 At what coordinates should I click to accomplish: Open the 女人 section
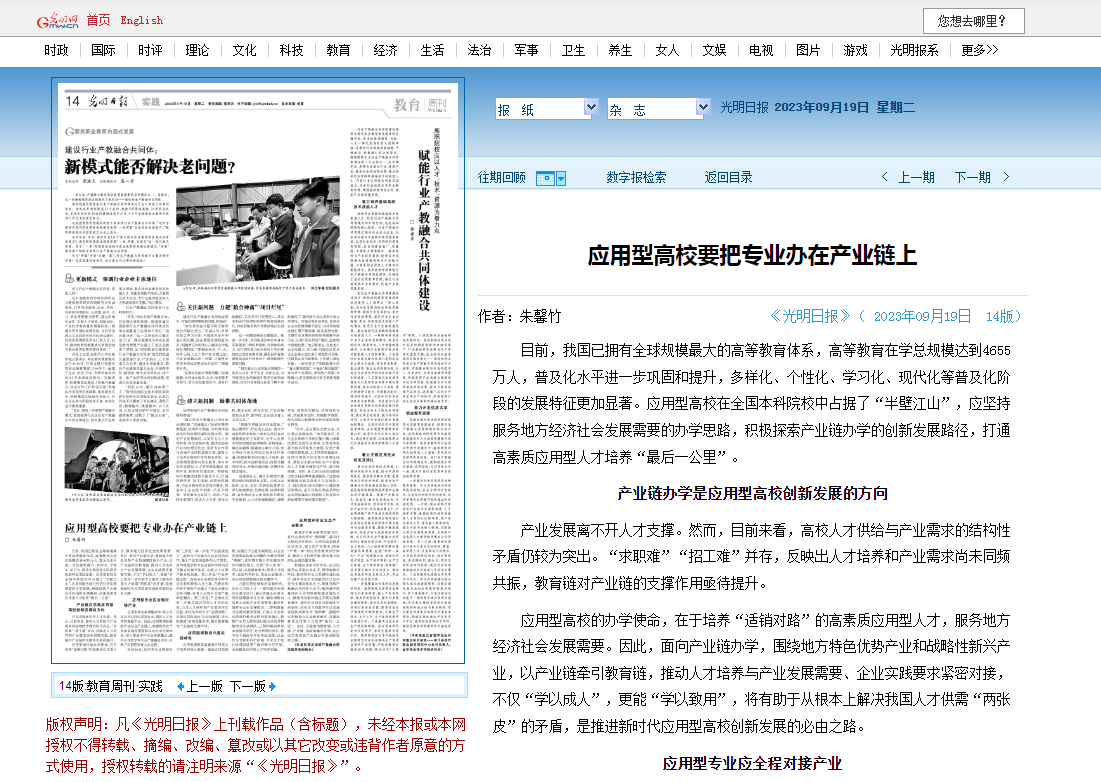click(667, 50)
